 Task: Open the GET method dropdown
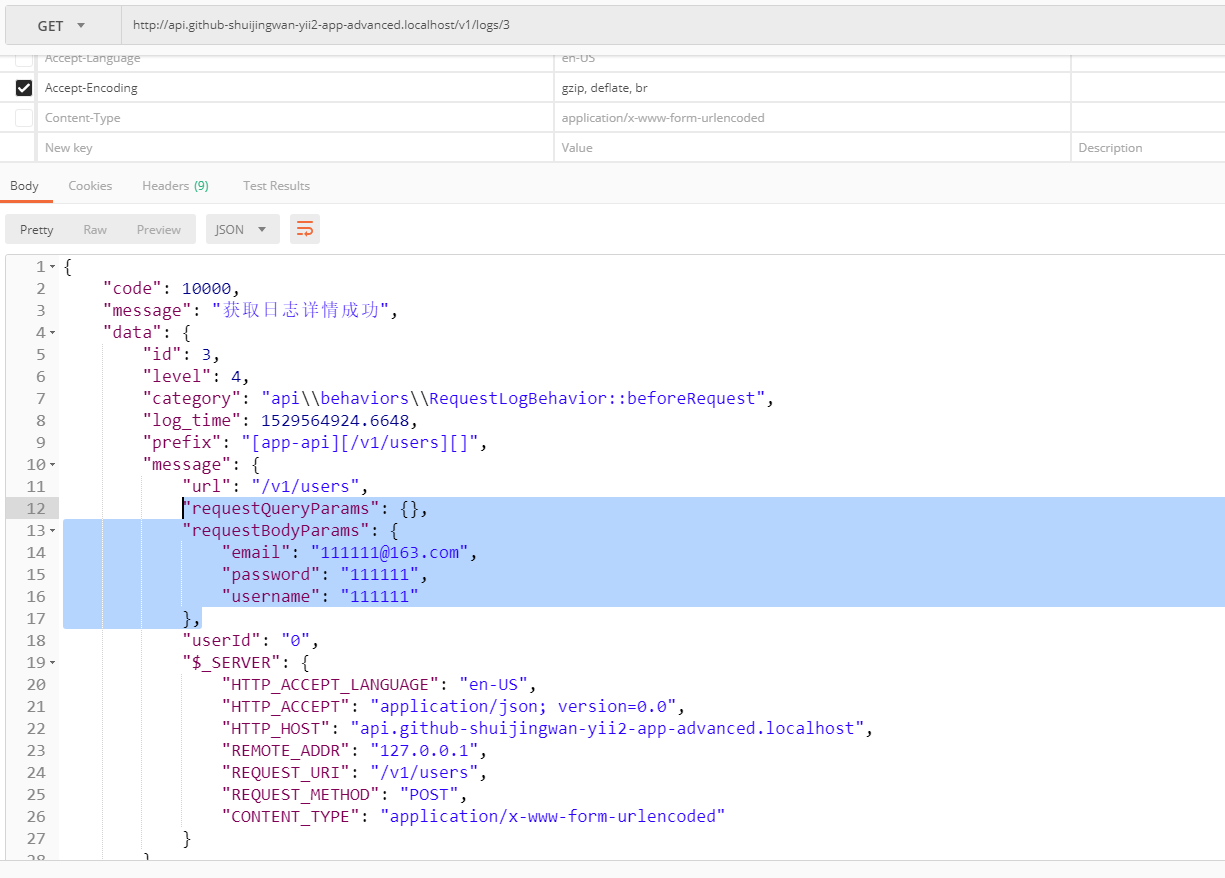pos(62,26)
